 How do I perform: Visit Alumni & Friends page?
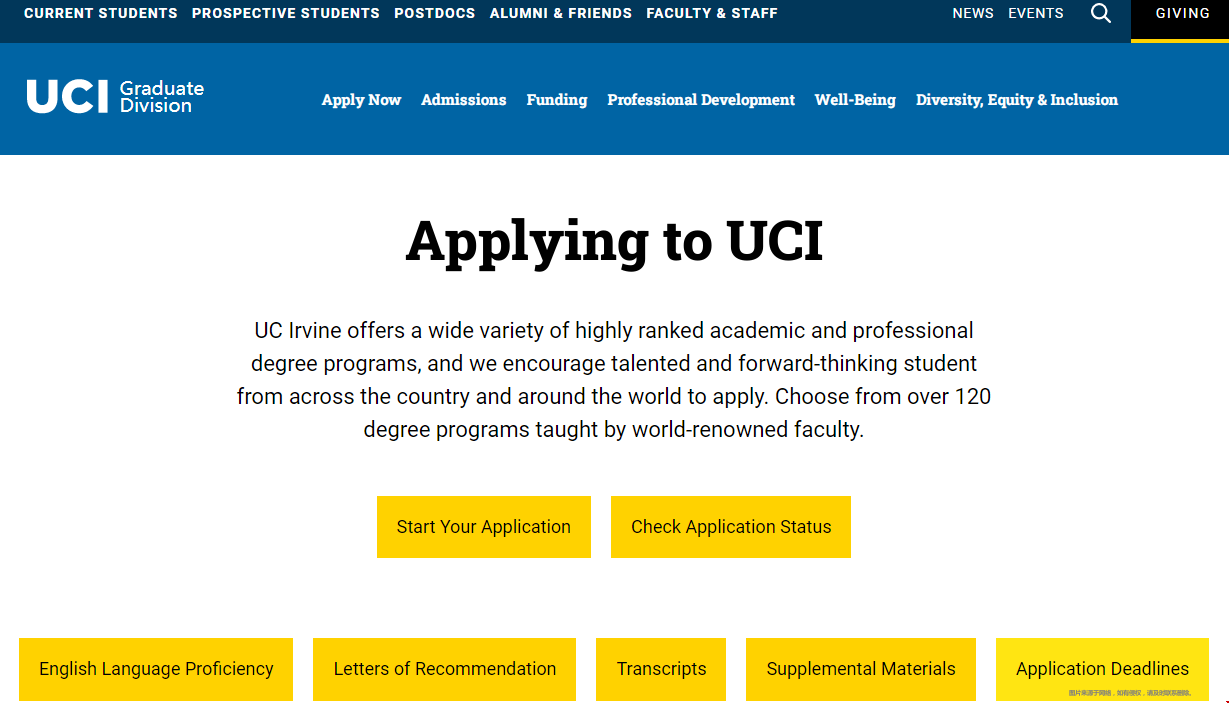[561, 13]
